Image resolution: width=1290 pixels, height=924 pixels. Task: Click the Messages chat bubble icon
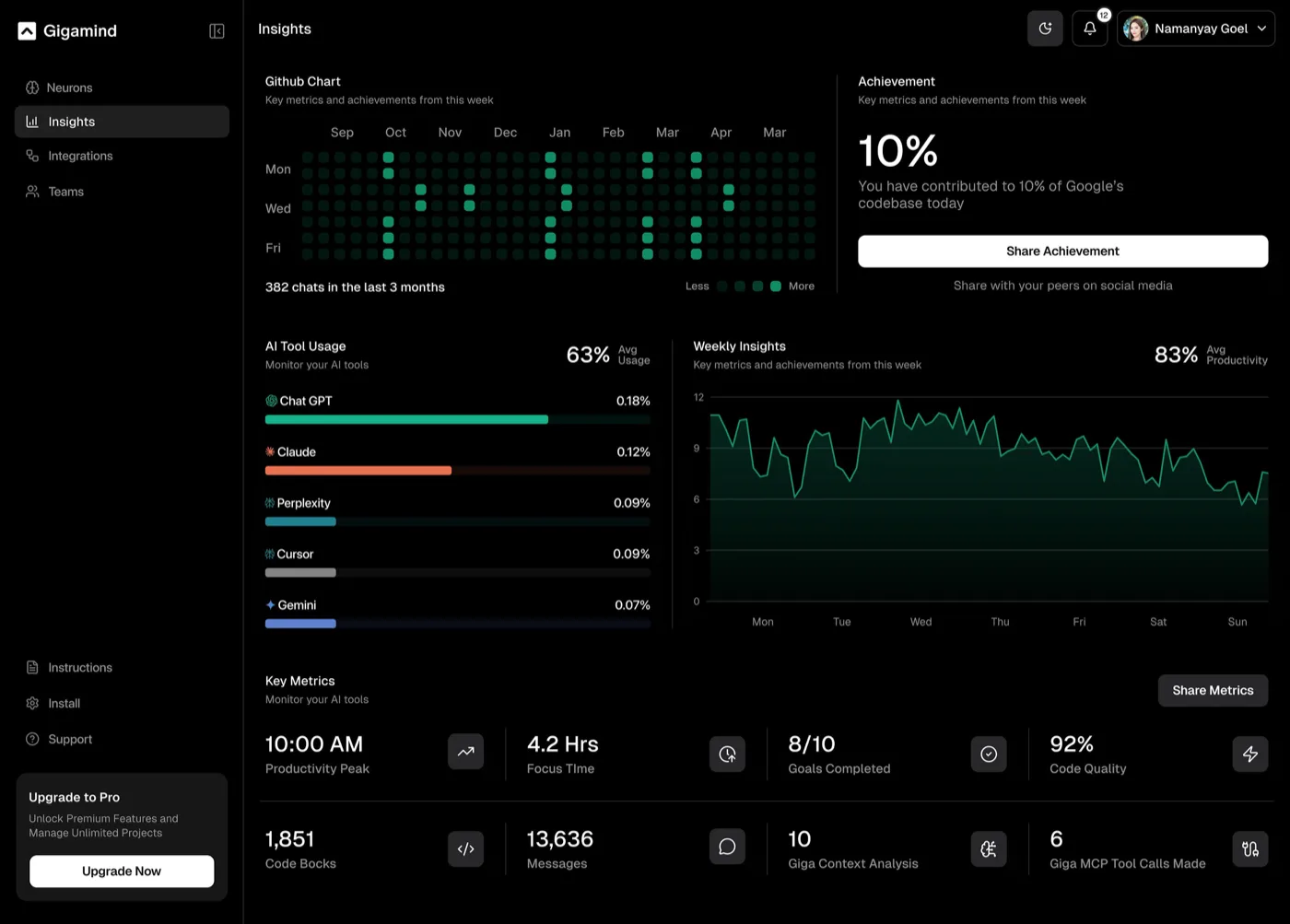tap(727, 847)
